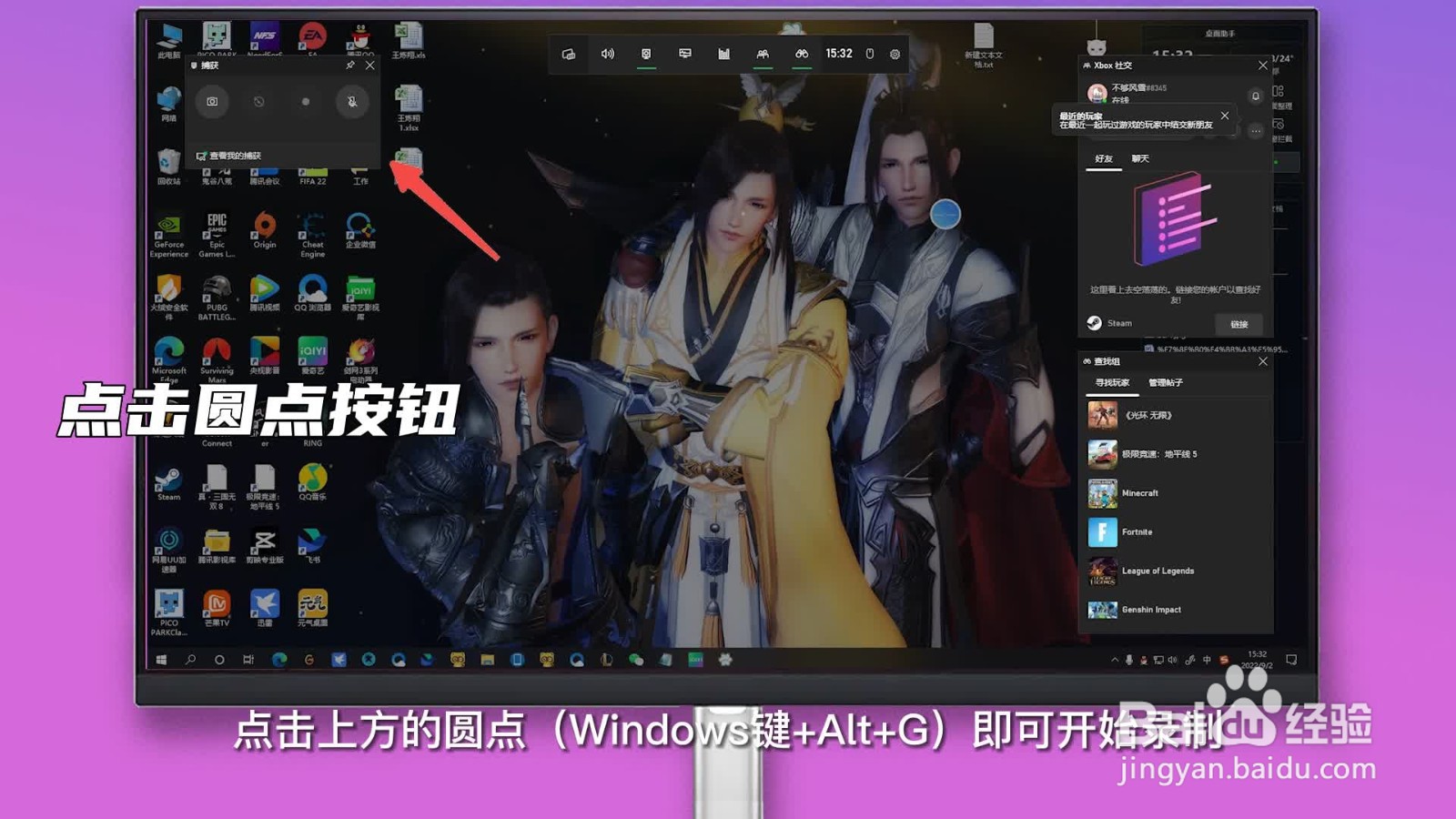Open Task View on the taskbar

248,660
